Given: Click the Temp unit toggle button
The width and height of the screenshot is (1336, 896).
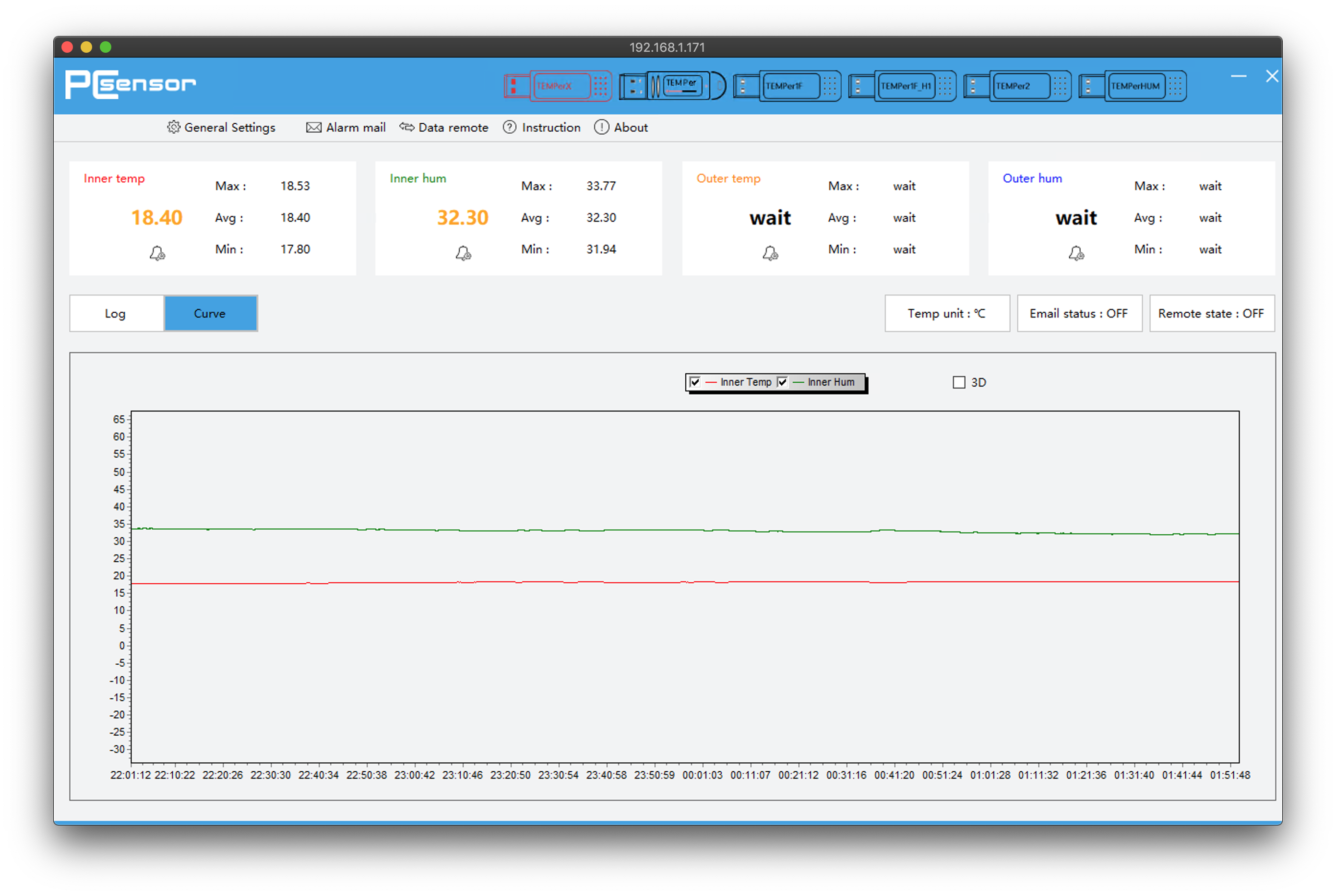Looking at the screenshot, I should coord(944,313).
